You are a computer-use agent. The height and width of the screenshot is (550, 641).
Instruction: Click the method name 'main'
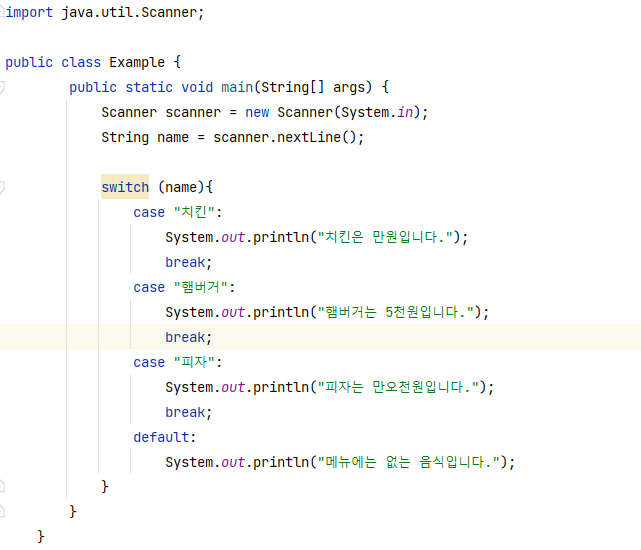point(237,87)
